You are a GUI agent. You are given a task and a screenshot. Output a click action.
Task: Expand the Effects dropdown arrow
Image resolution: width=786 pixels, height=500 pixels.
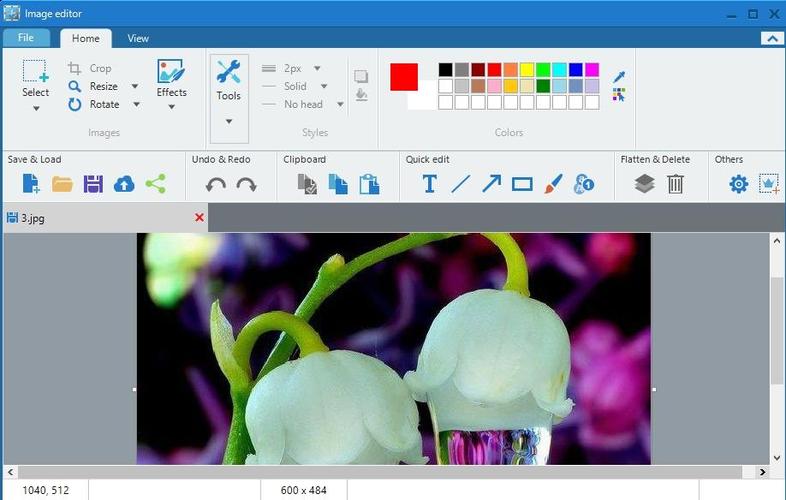[x=171, y=107]
